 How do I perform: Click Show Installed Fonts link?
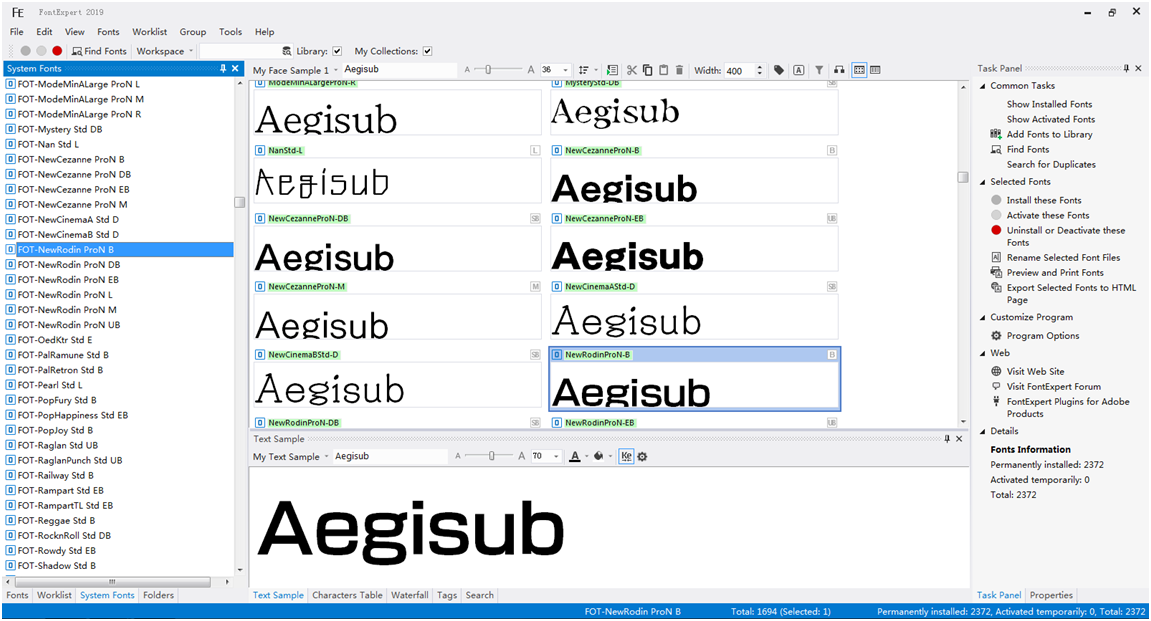pos(1050,104)
